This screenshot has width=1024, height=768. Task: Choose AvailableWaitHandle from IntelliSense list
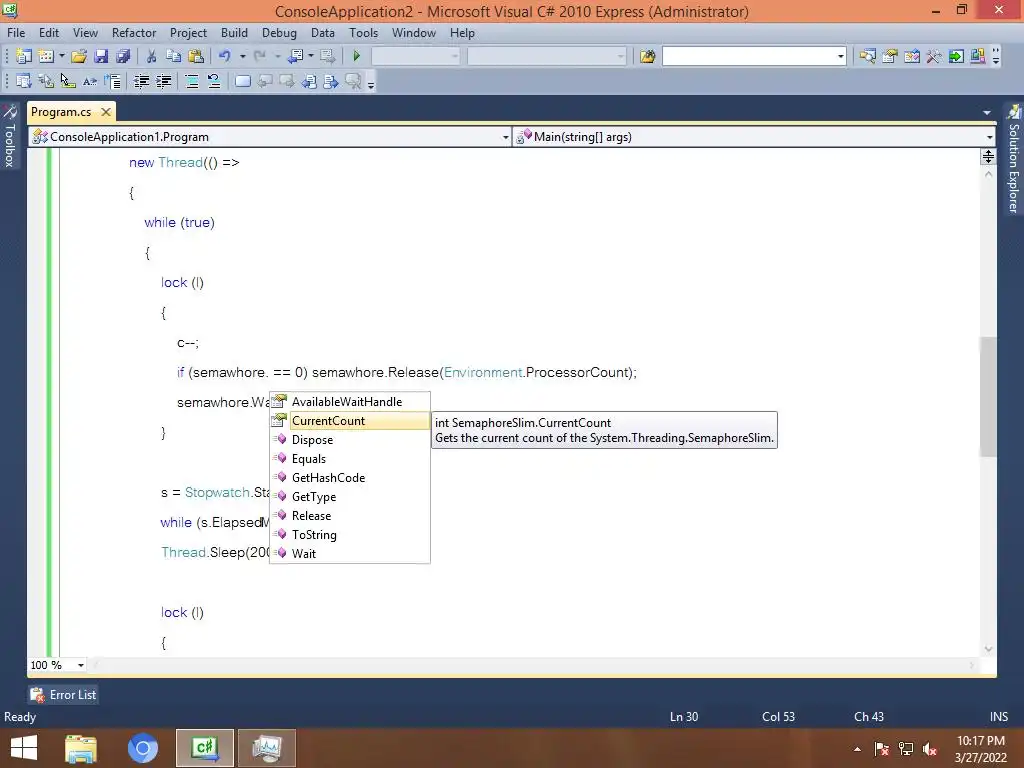tap(350, 402)
